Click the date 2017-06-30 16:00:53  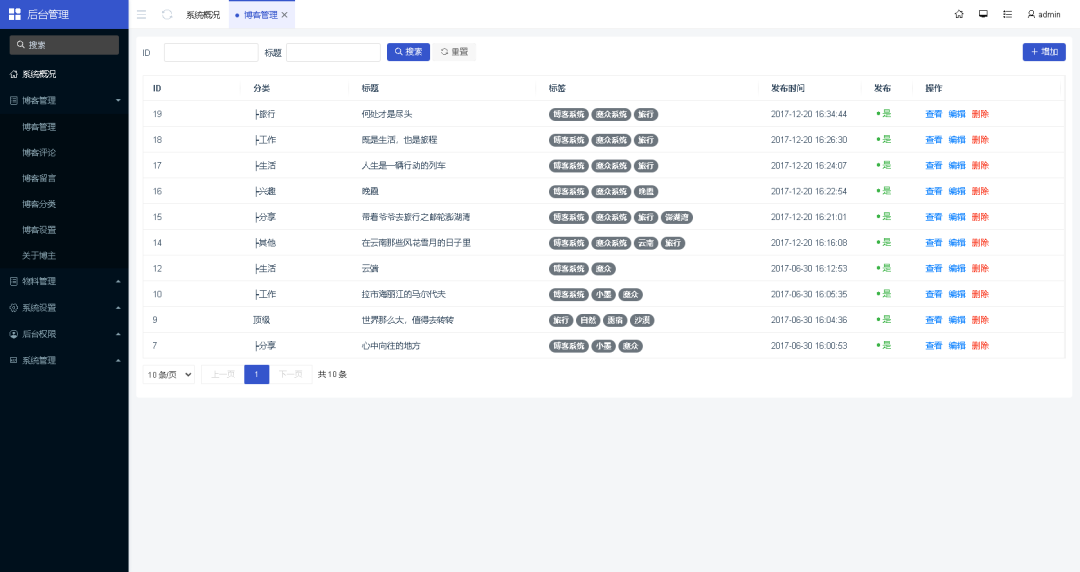[809, 346]
